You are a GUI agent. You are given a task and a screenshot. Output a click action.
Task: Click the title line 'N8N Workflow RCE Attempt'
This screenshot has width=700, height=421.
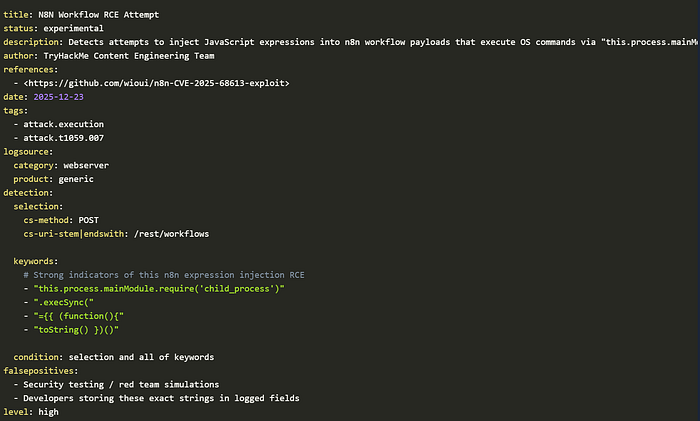pos(81,15)
